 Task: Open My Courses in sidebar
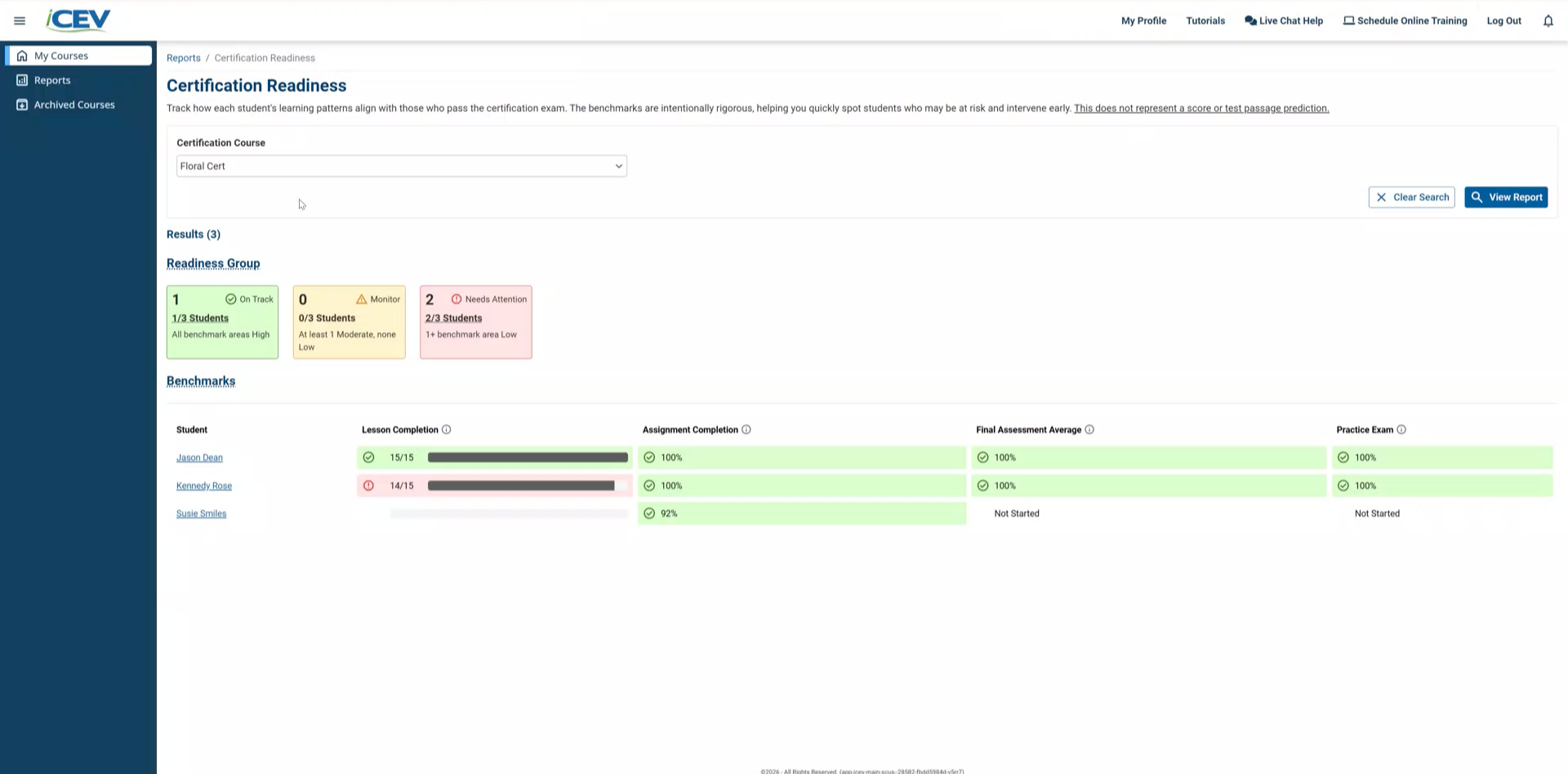(78, 56)
